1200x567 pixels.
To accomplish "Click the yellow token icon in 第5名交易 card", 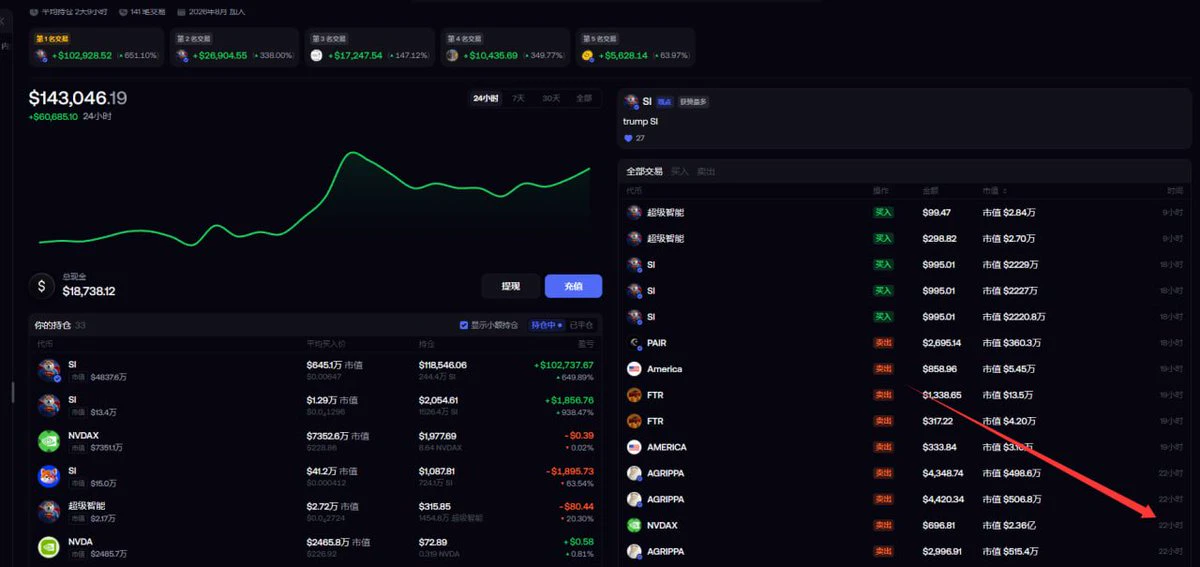I will point(588,55).
